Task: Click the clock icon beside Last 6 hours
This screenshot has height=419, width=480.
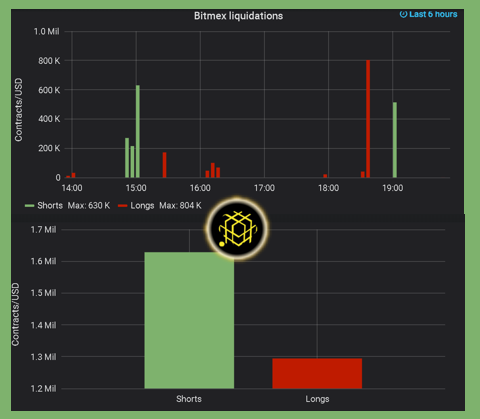Action: [403, 14]
